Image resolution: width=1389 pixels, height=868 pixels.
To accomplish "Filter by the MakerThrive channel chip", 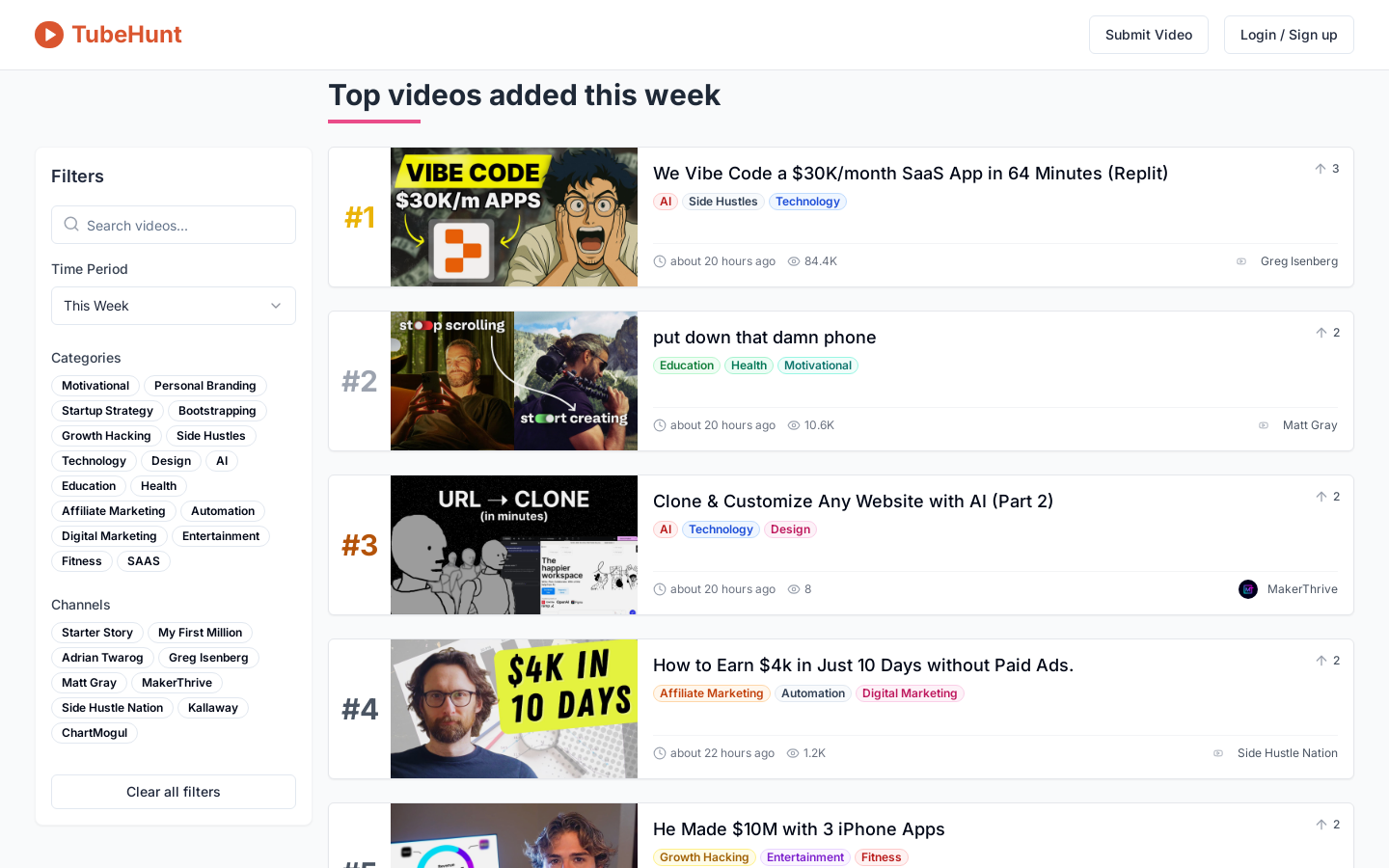I will pos(177,683).
